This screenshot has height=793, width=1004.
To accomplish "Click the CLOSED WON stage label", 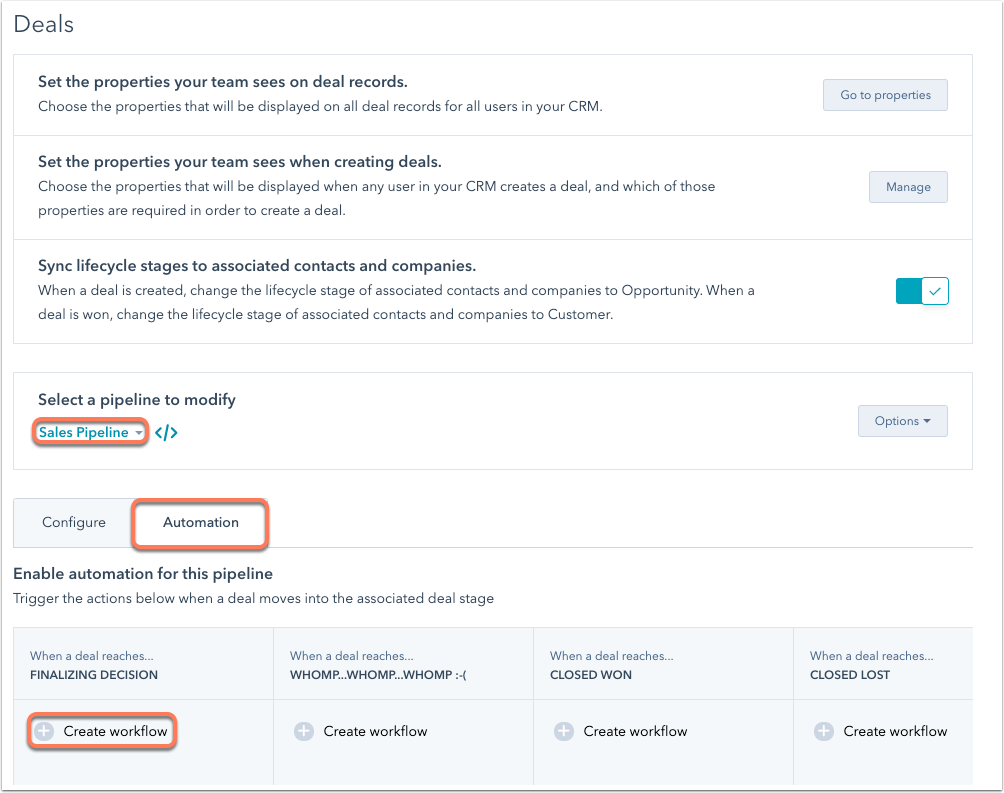I will [x=590, y=674].
